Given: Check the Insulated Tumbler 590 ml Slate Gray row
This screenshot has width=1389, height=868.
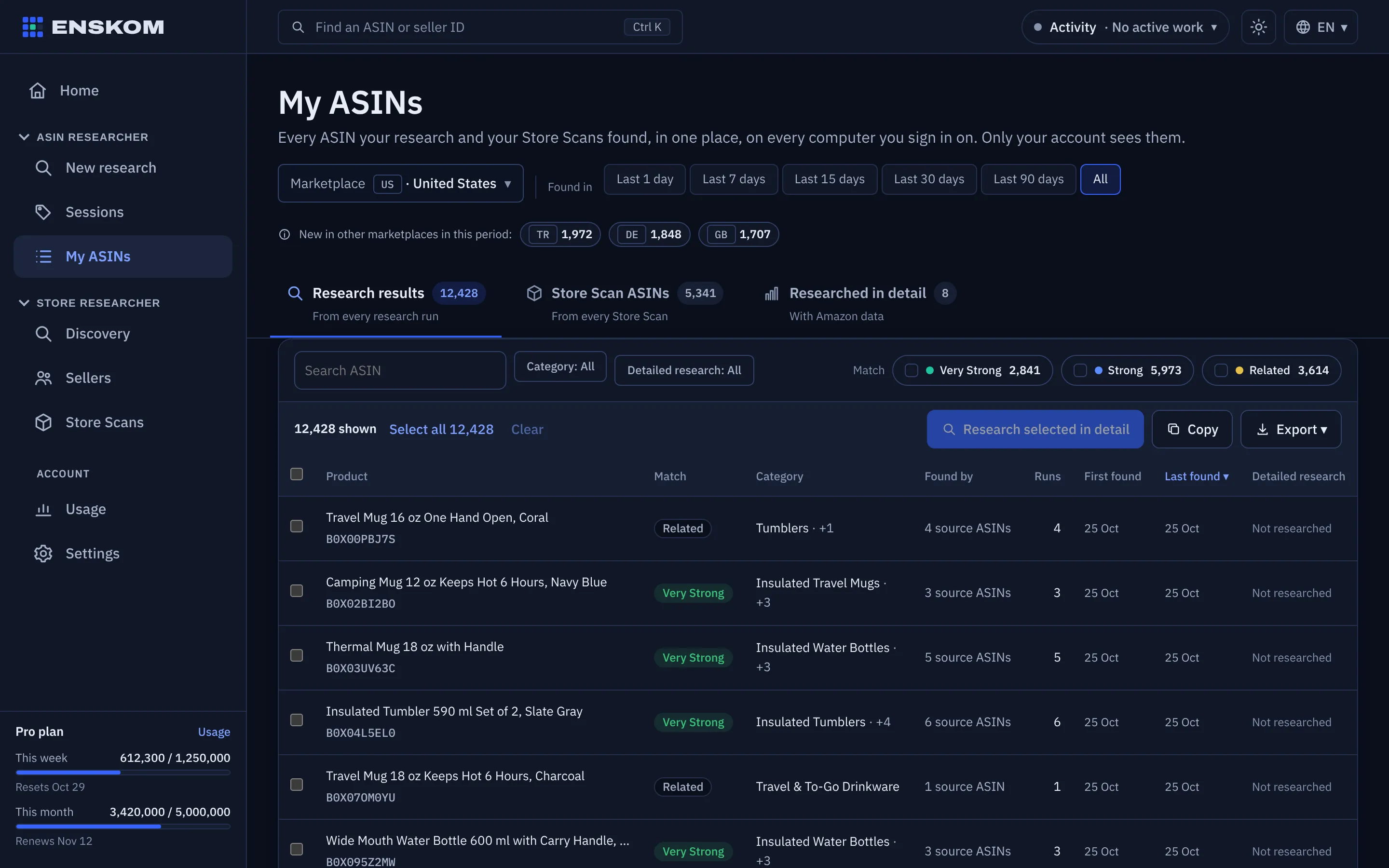Looking at the screenshot, I should click(x=297, y=720).
